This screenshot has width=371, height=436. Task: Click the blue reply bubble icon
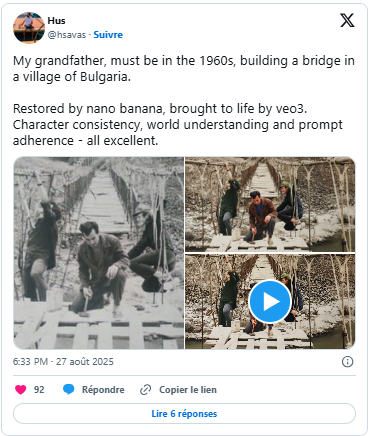(69, 389)
